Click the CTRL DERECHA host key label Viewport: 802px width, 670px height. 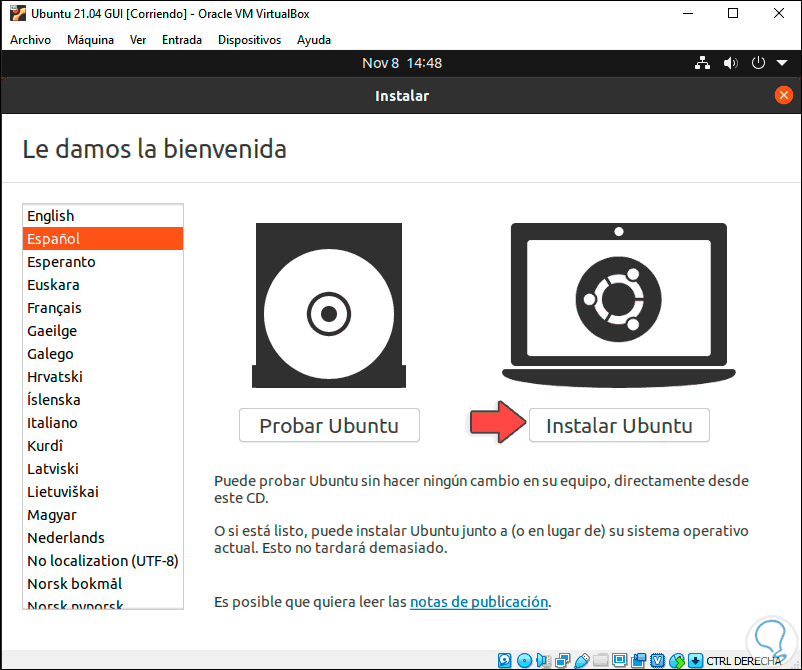tap(744, 661)
